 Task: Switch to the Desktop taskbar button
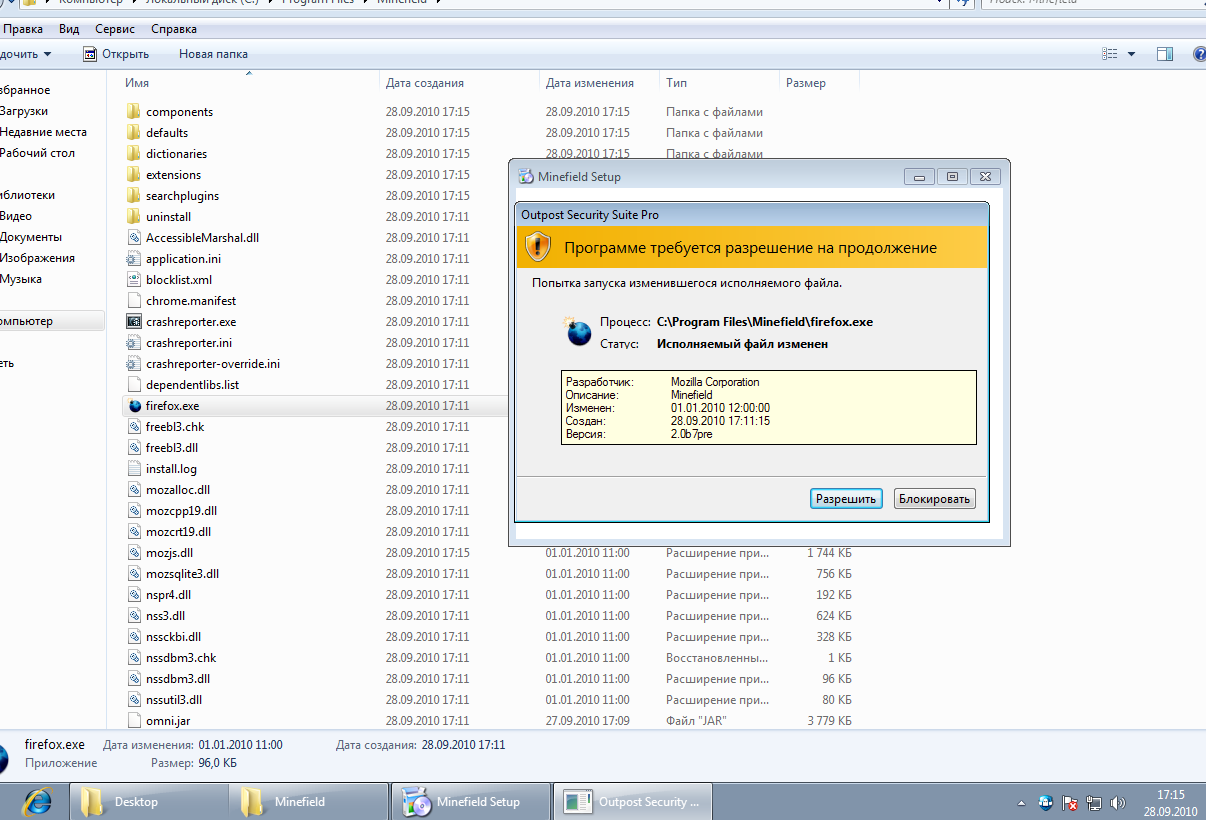tap(149, 802)
